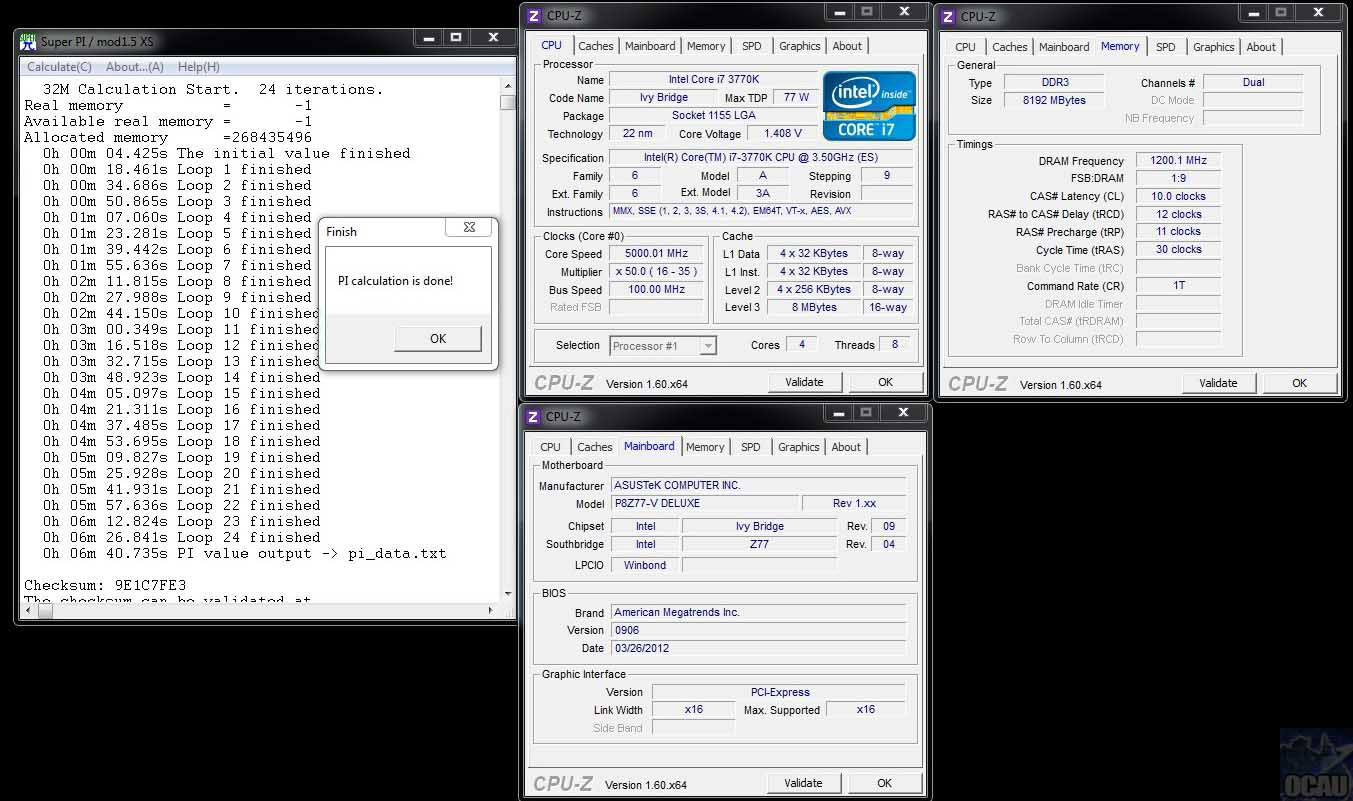
Task: Click Validate in the CPU tab window
Action: pos(804,382)
